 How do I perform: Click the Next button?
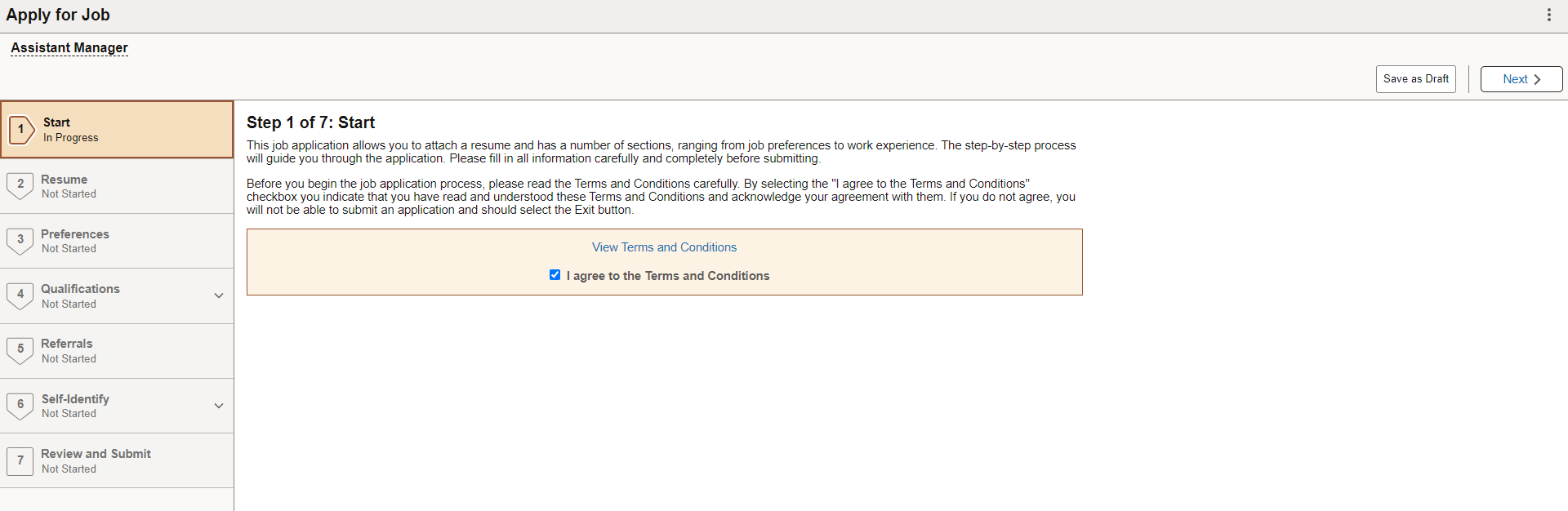(1521, 79)
